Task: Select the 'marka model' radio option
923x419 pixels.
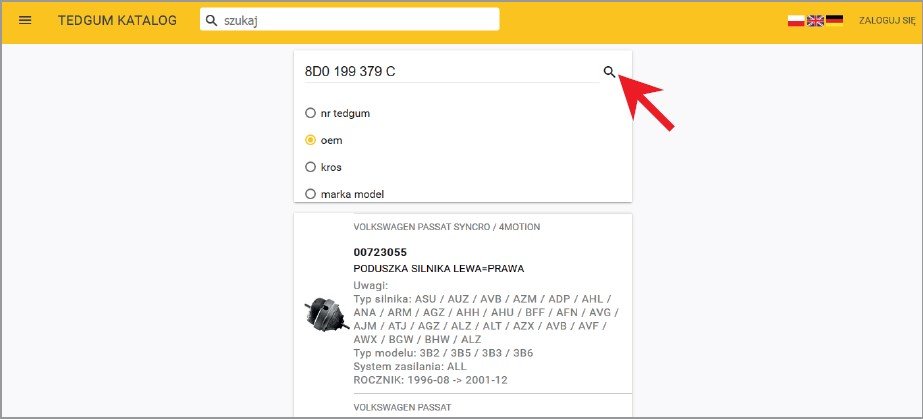Action: tap(310, 194)
